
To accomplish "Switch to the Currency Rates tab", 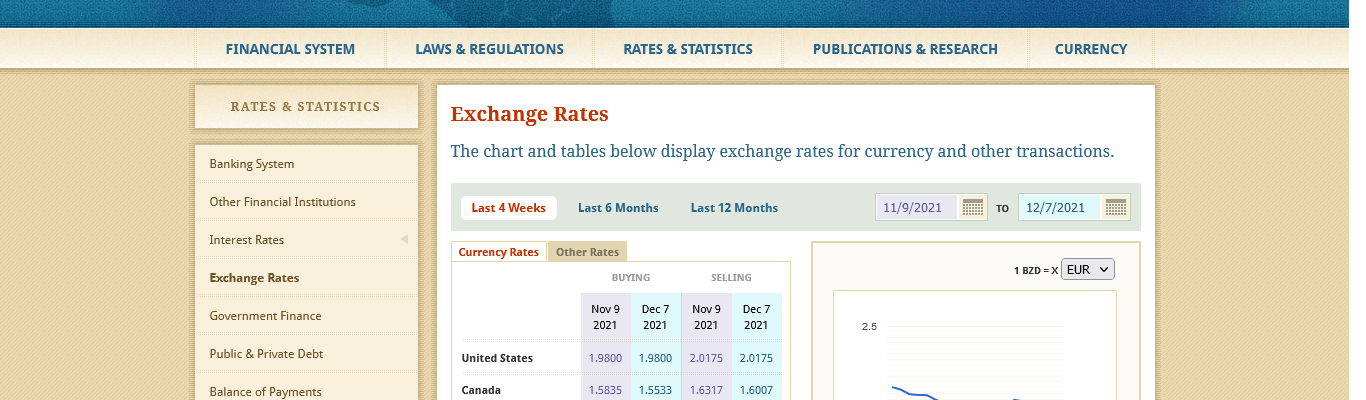I will [x=498, y=252].
